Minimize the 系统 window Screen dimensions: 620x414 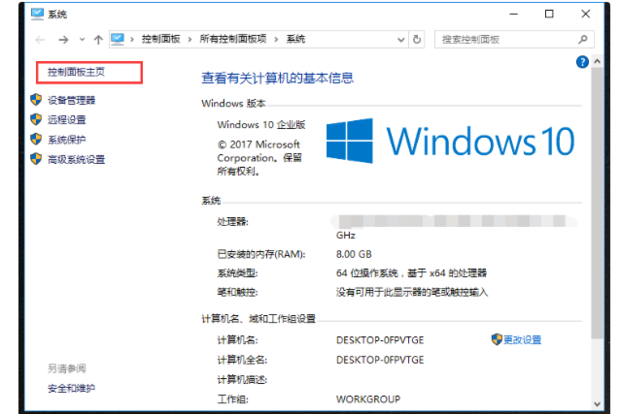click(x=514, y=14)
